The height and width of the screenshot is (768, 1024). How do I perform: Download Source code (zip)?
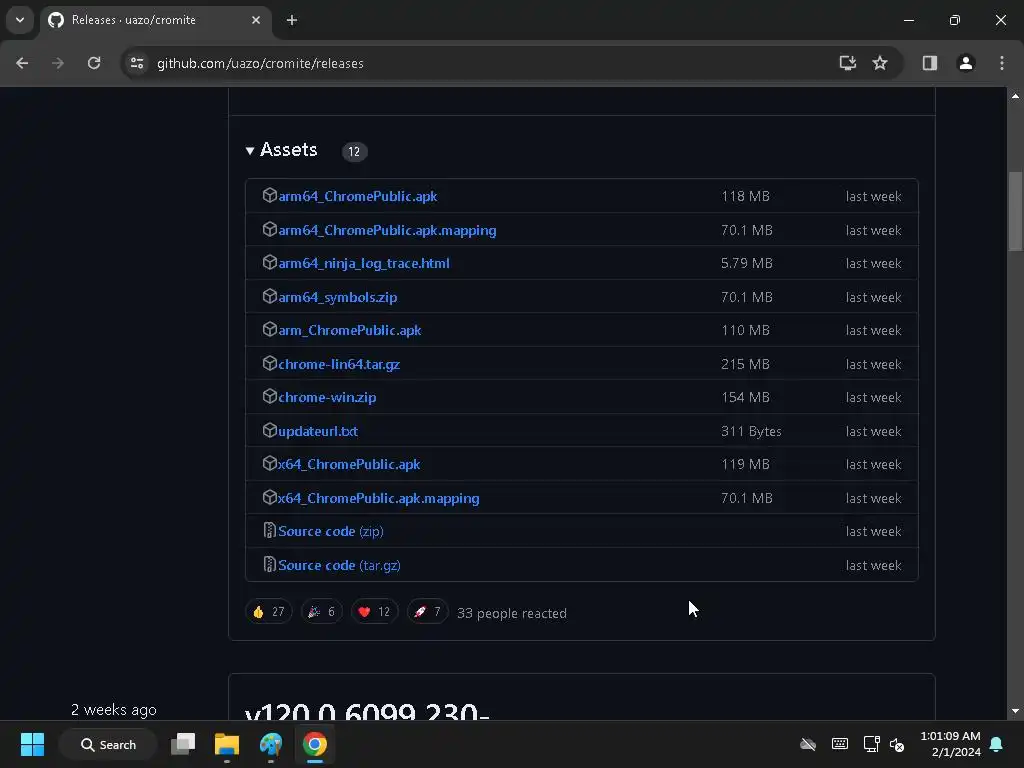click(330, 532)
